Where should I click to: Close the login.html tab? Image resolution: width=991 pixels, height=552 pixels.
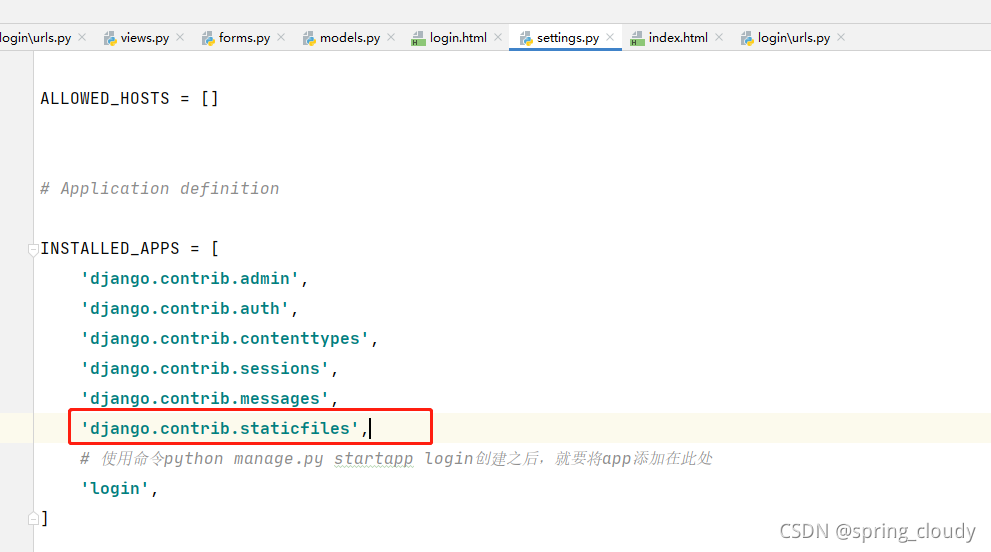coord(498,37)
